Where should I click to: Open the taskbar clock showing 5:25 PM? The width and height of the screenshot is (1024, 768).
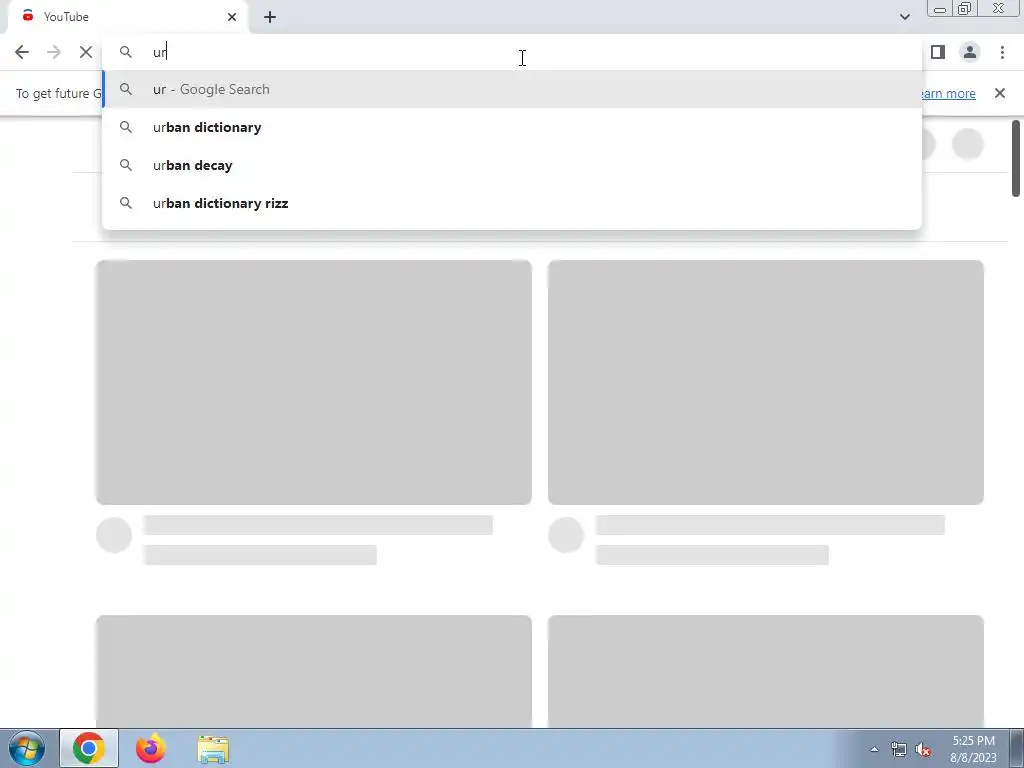coord(973,749)
